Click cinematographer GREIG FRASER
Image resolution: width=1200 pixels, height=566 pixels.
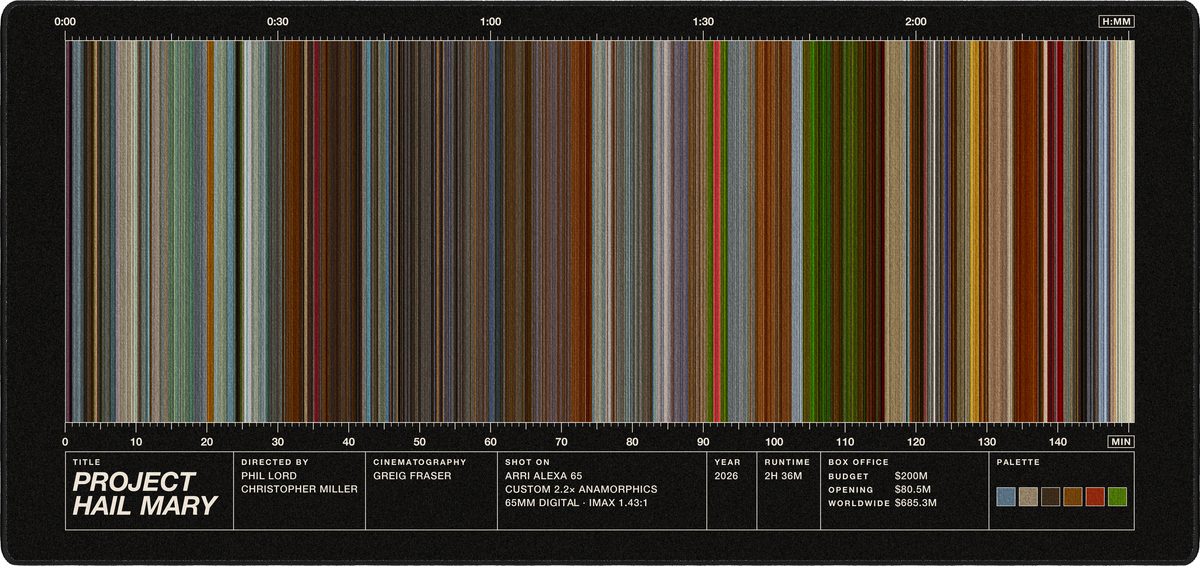412,476
